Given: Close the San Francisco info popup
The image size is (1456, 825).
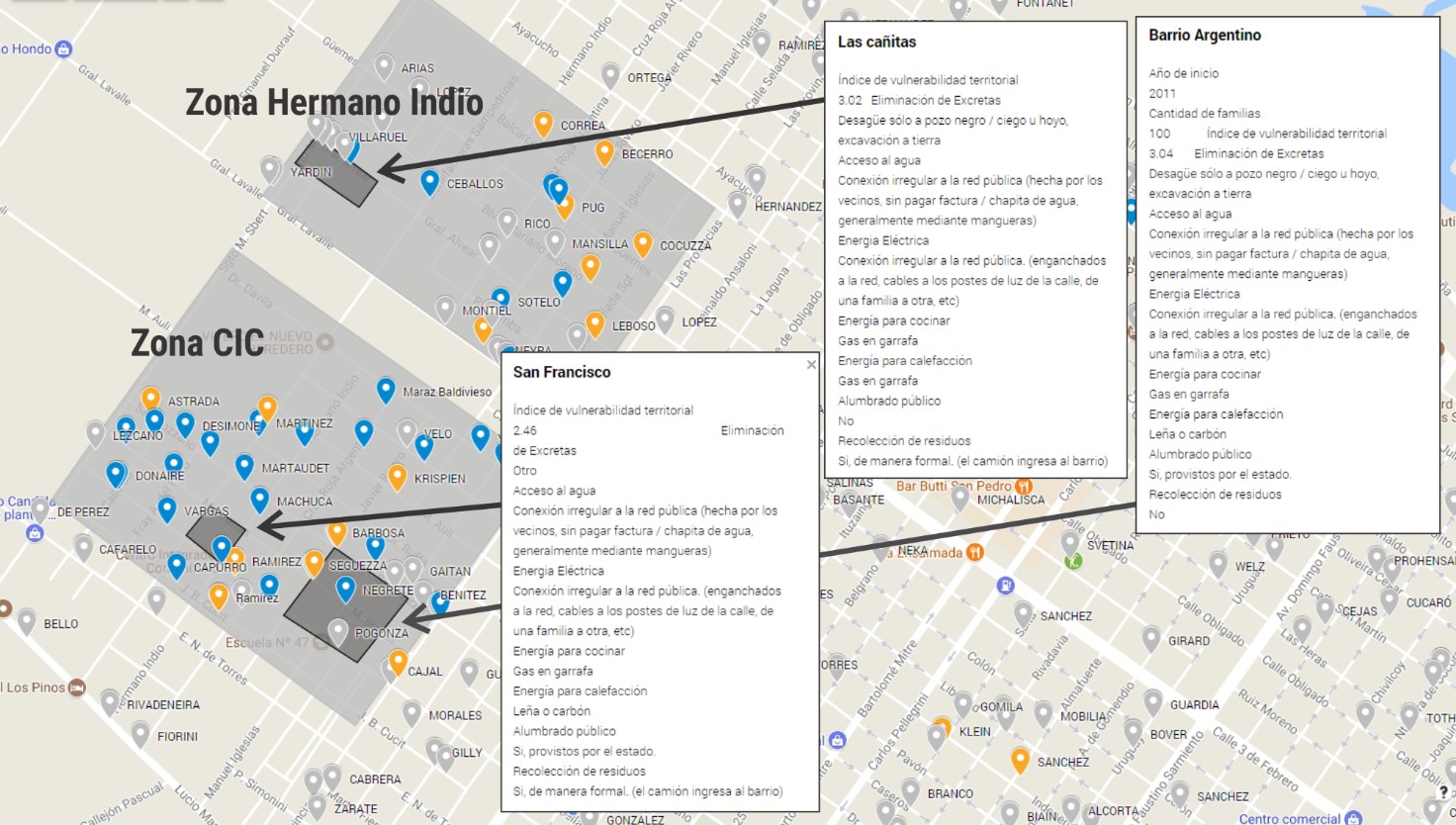Looking at the screenshot, I should pos(811,365).
